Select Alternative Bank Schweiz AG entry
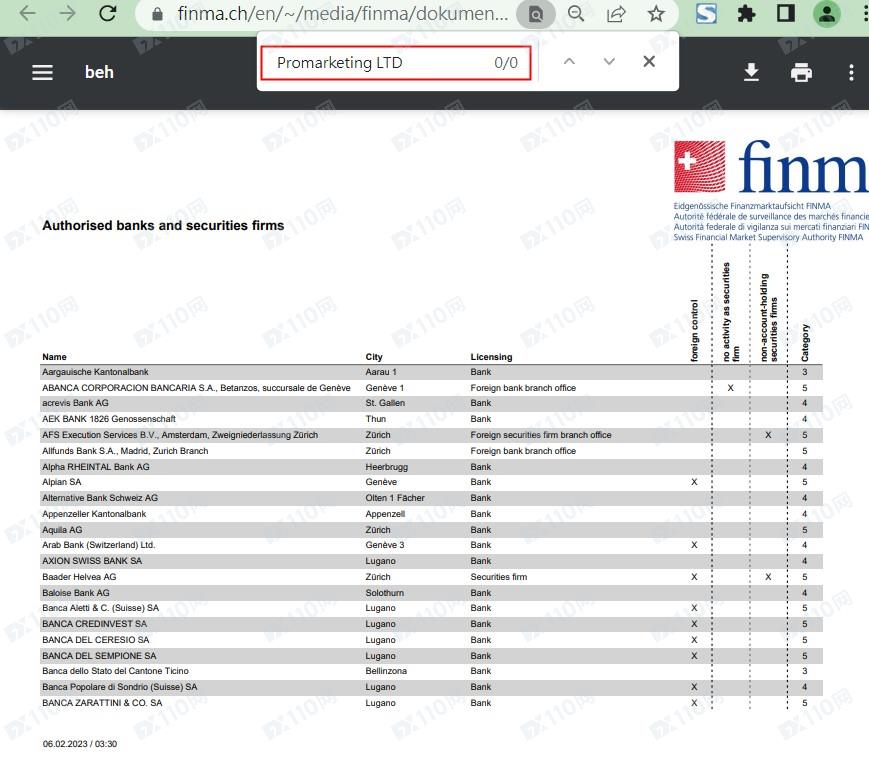Viewport: 869px width, 761px height. [100, 498]
